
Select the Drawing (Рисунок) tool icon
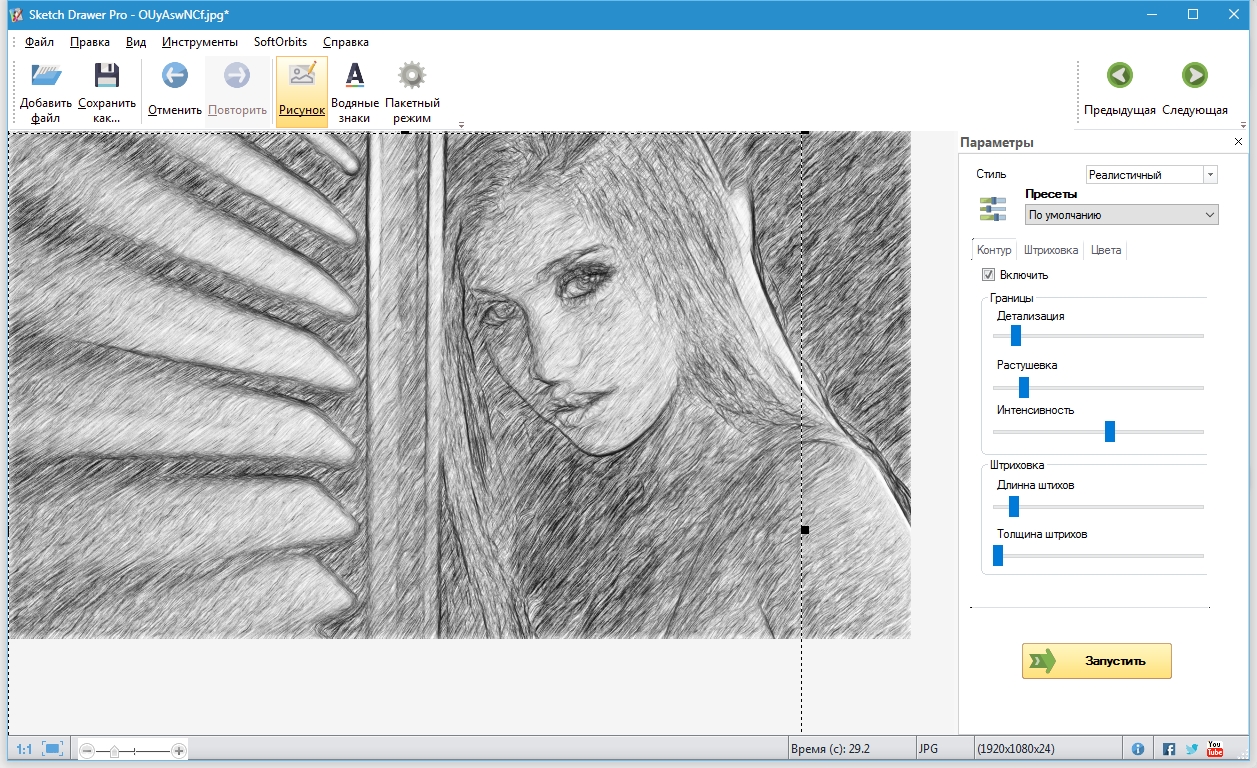[302, 76]
